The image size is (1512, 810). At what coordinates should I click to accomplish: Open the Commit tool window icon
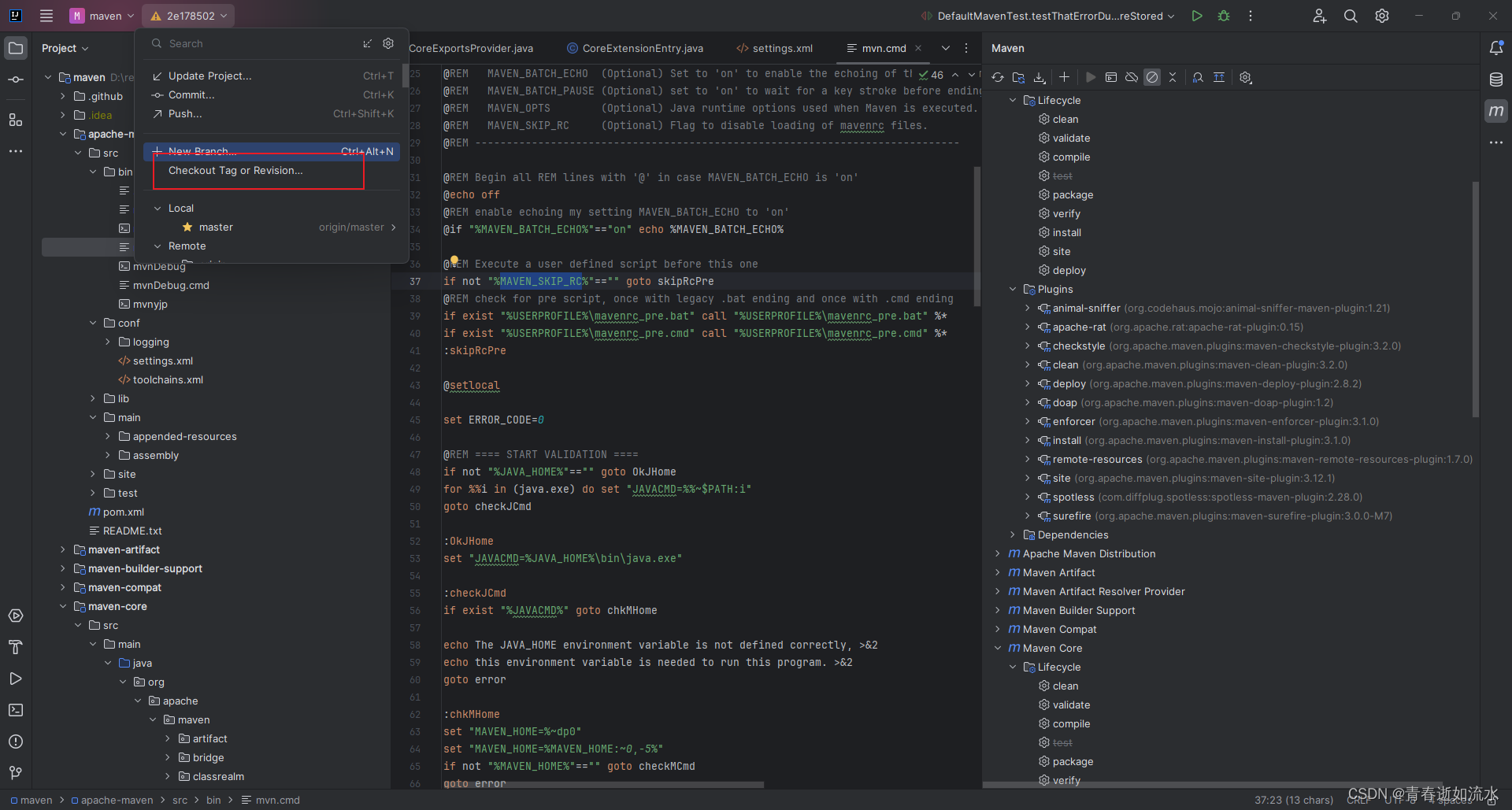point(16,80)
